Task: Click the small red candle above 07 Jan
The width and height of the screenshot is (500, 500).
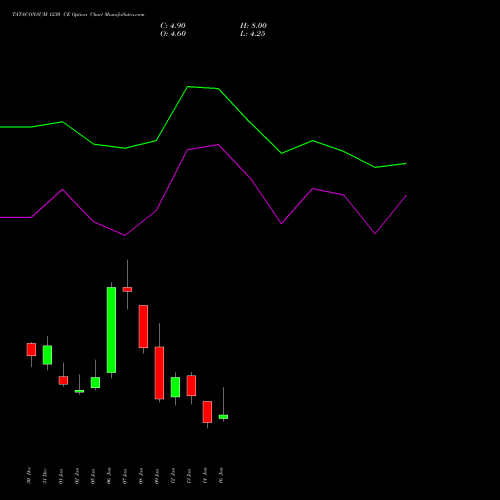Action: (127, 289)
